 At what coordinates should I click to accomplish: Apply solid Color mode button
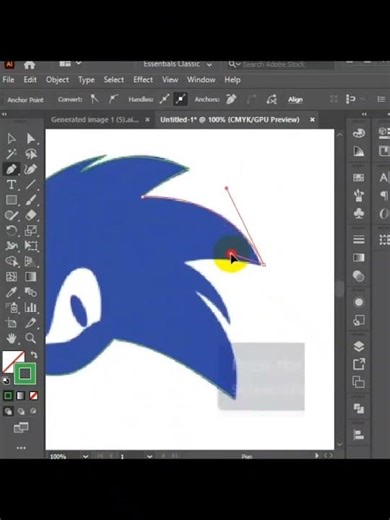click(x=8, y=396)
